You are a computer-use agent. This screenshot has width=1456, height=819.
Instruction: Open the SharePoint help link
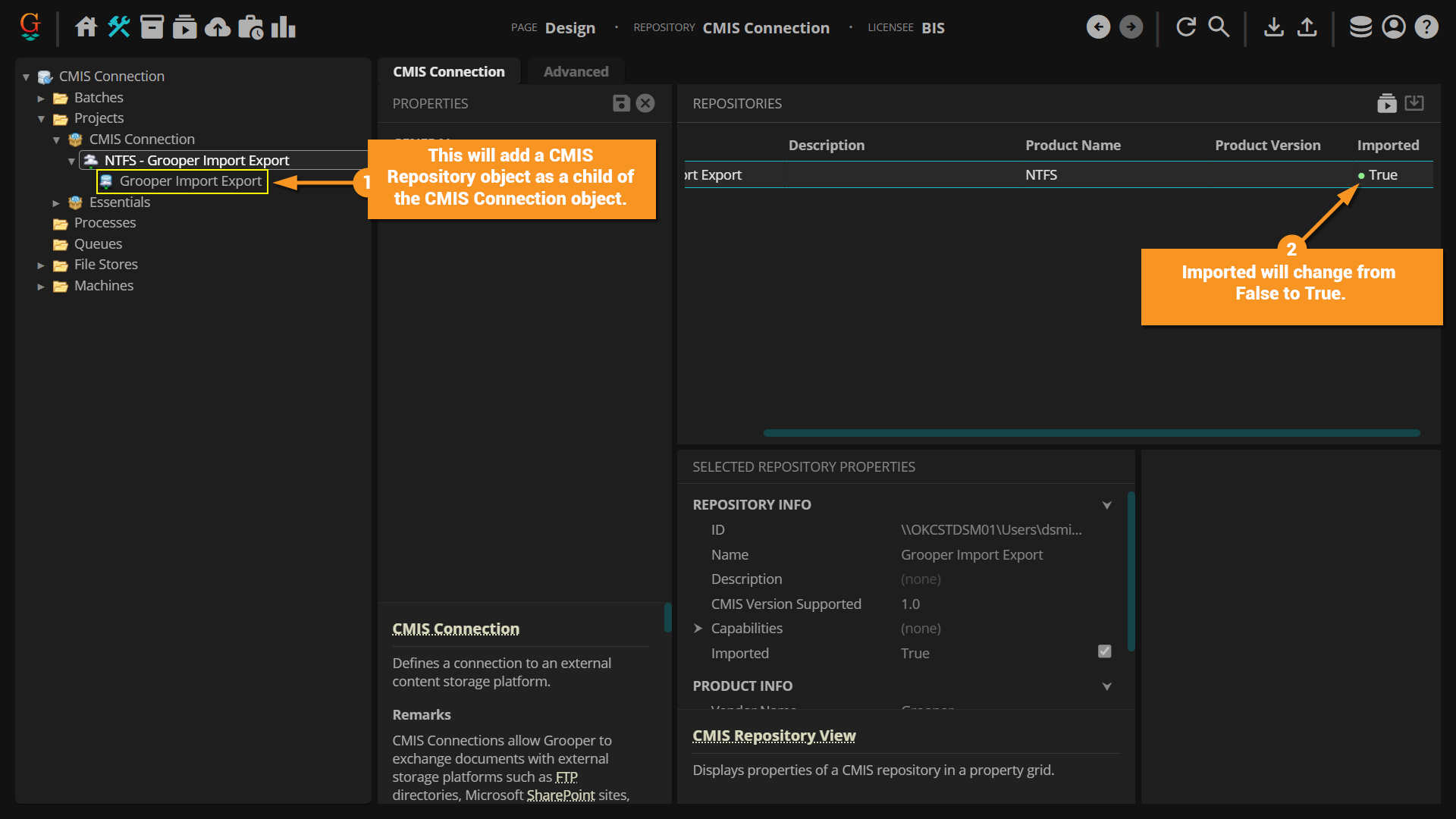[x=560, y=795]
